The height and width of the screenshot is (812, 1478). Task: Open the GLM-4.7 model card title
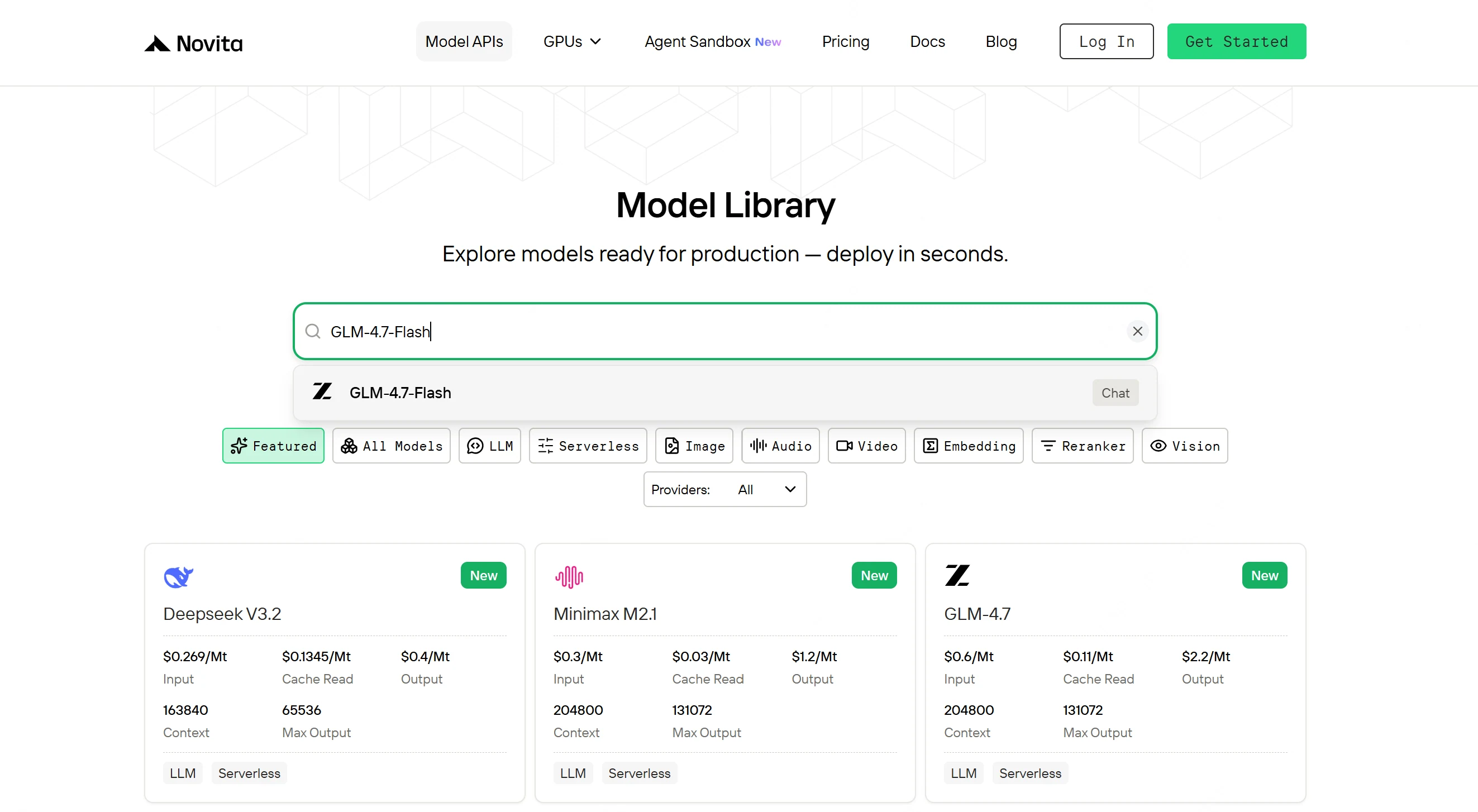click(977, 614)
